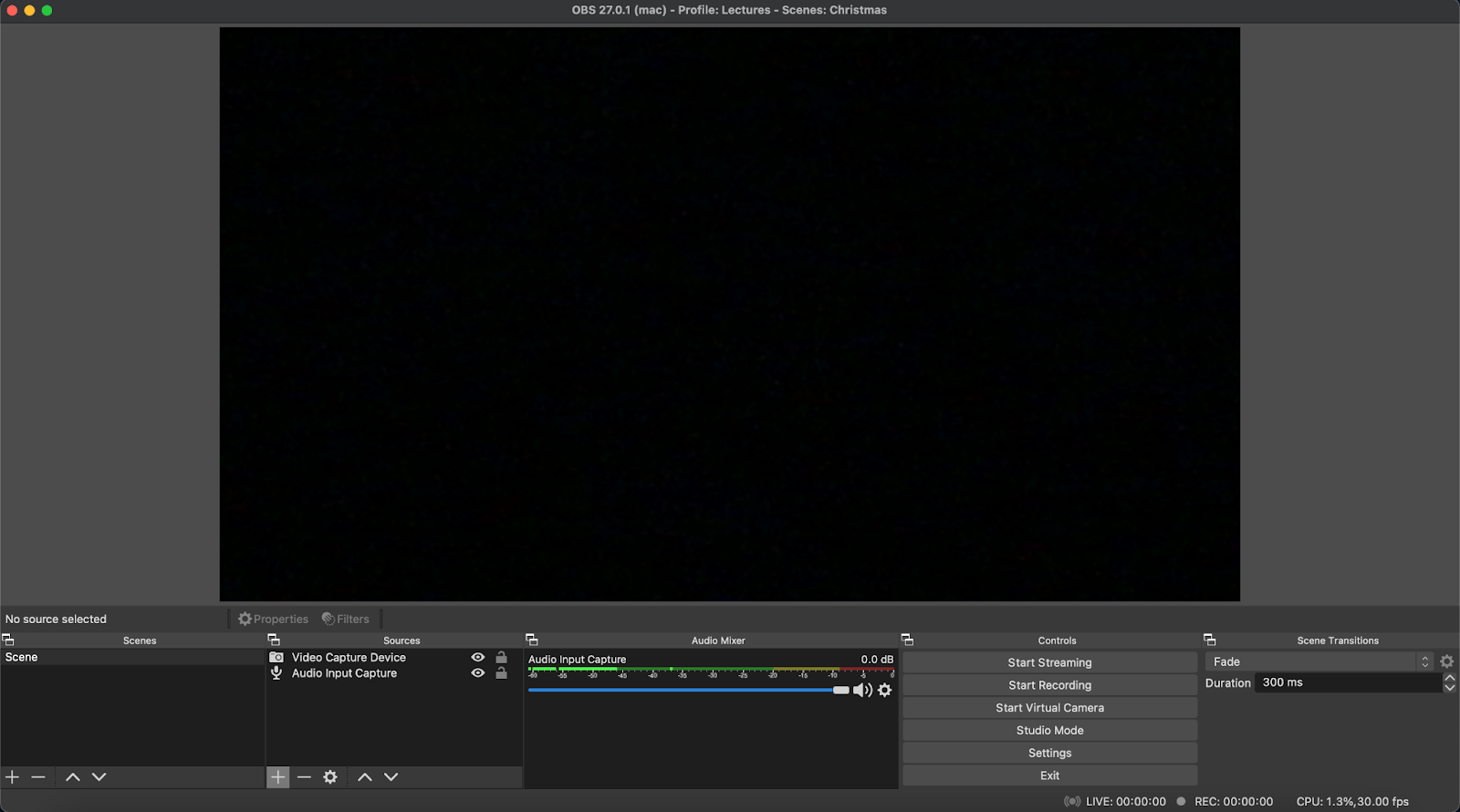This screenshot has width=1460, height=812.
Task: Click the recording status dot icon
Action: pyautogui.click(x=1181, y=801)
